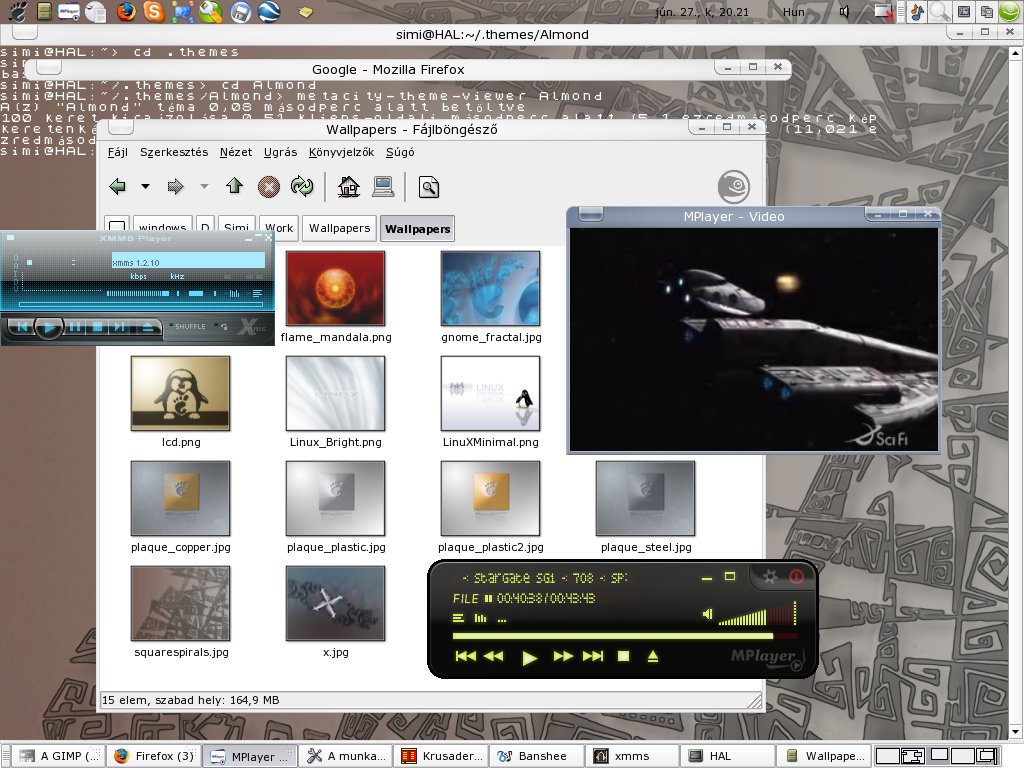Open the MPlayer launcher in top panel
This screenshot has width=1024, height=768.
pyautogui.click(x=69, y=11)
